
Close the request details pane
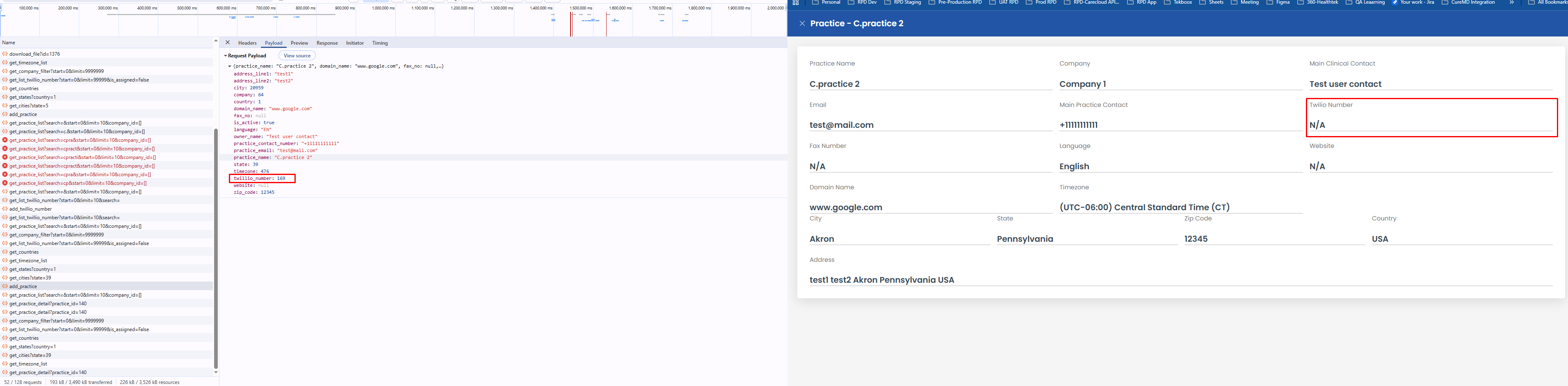(x=228, y=43)
